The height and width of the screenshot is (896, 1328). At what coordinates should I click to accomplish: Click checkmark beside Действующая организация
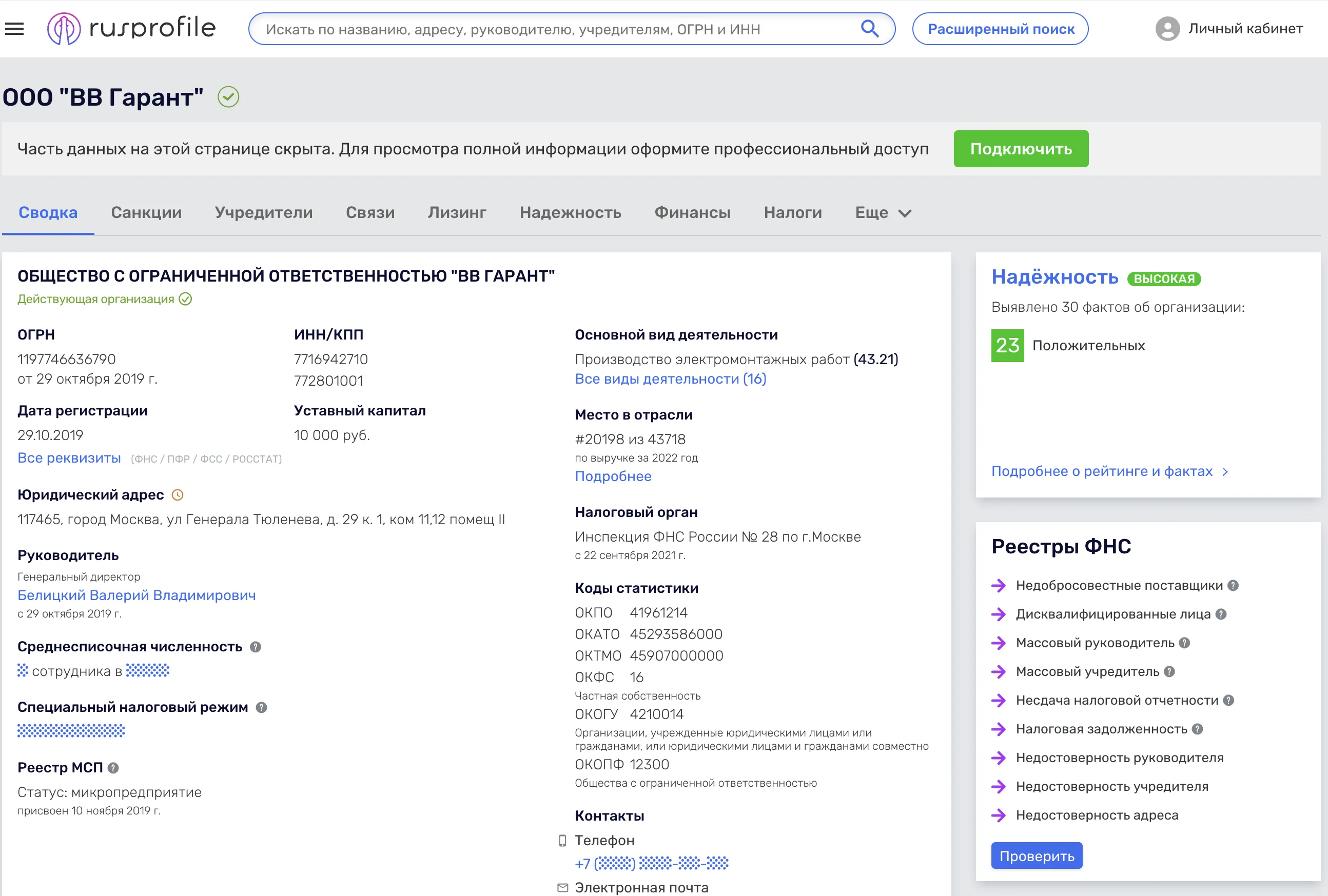pyautogui.click(x=185, y=299)
